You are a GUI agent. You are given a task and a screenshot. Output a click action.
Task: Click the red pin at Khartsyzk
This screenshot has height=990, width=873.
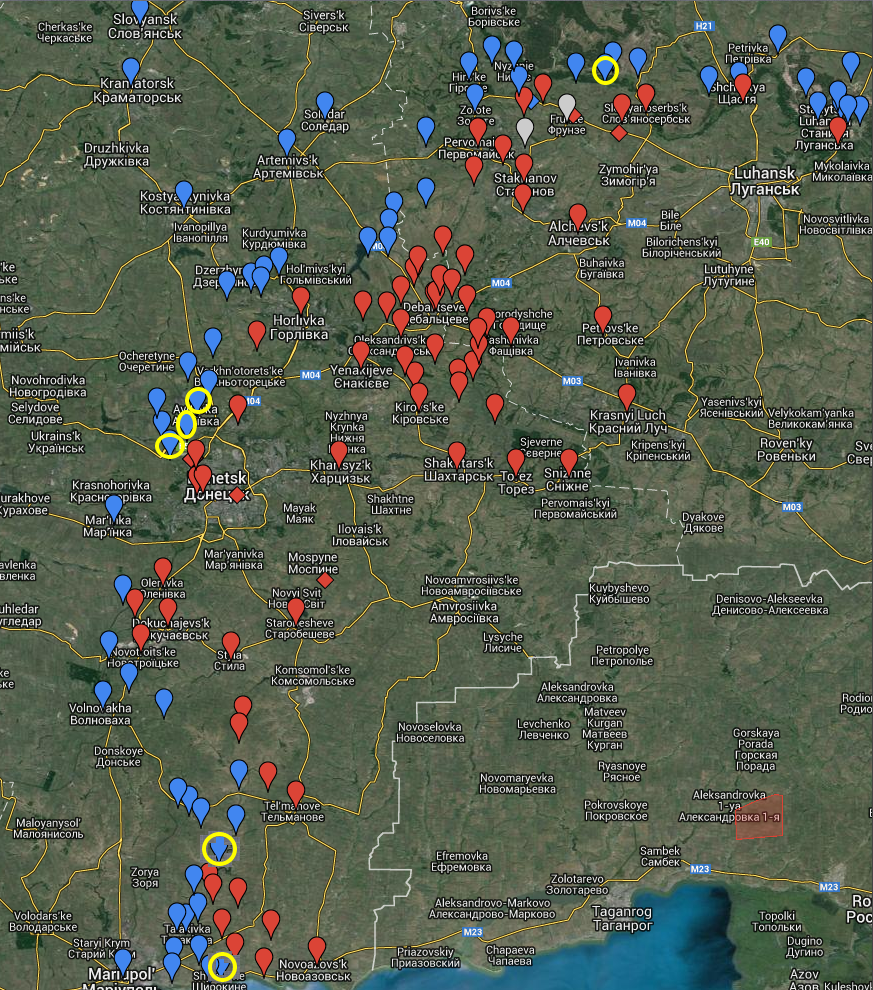(x=339, y=453)
